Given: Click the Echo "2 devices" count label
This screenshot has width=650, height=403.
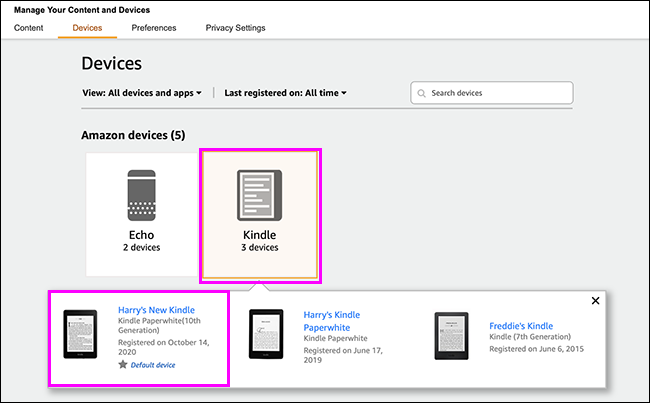Looking at the screenshot, I should [x=142, y=247].
